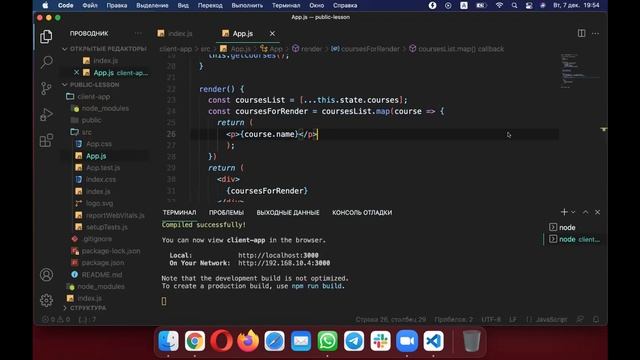Select the node client-app terminal instance
Viewport: 640px width, 360px height.
(573, 239)
